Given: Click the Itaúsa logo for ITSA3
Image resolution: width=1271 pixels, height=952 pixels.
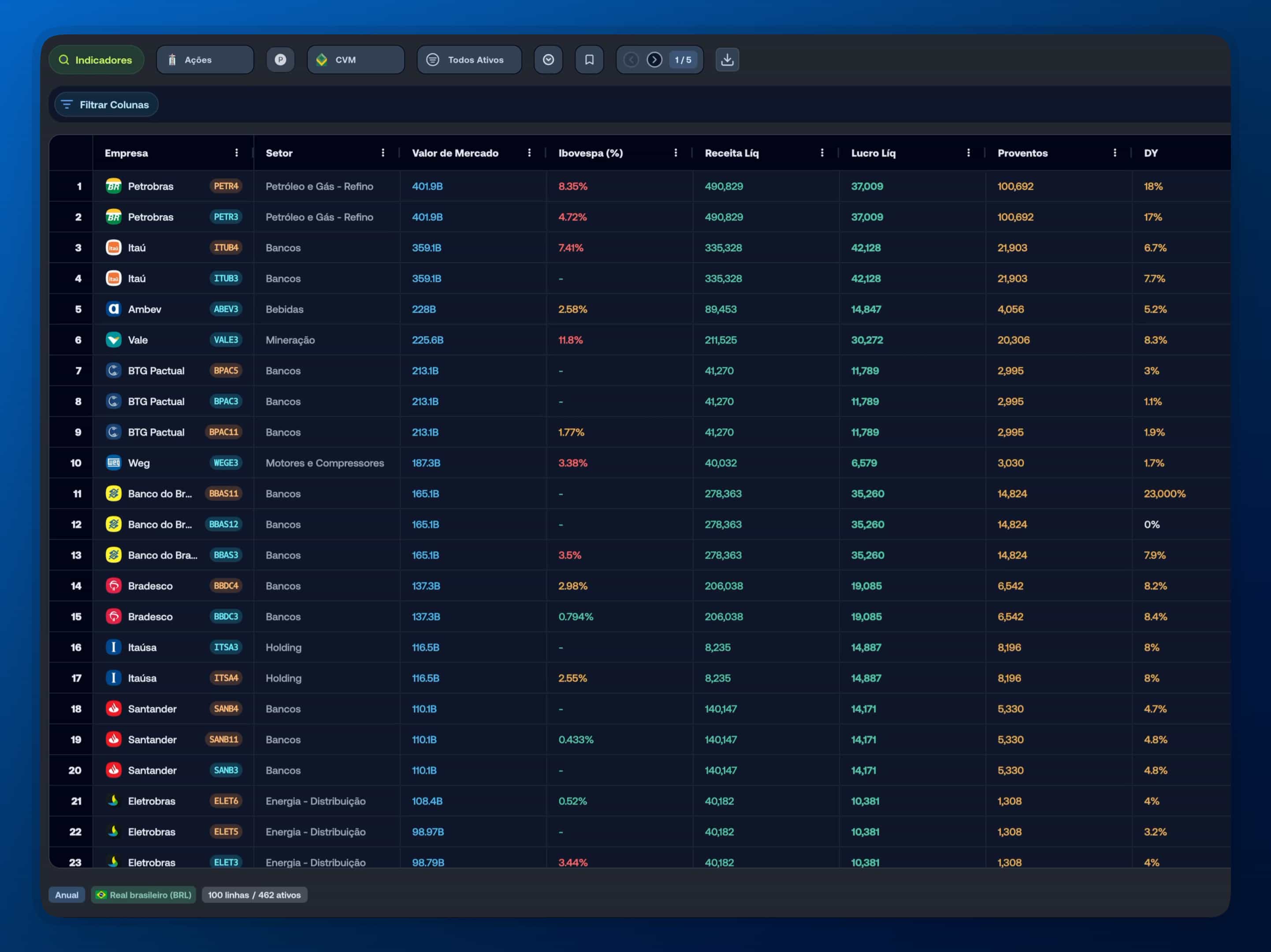Looking at the screenshot, I should click(114, 647).
